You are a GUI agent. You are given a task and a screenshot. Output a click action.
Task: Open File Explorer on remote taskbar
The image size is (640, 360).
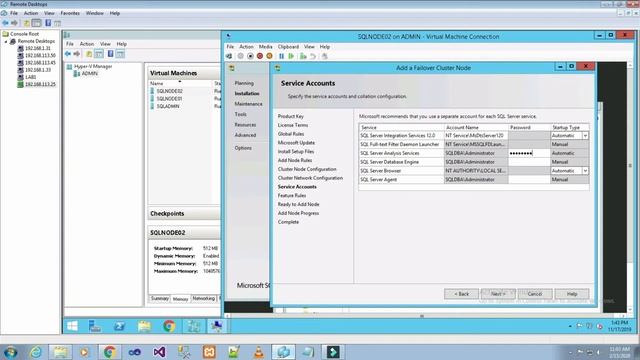[144, 326]
